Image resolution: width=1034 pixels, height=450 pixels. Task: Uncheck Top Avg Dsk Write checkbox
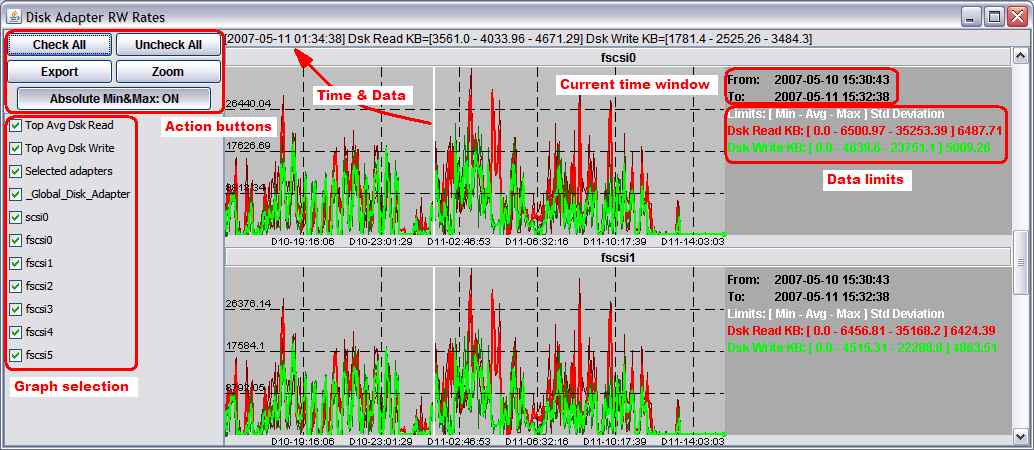click(16, 148)
